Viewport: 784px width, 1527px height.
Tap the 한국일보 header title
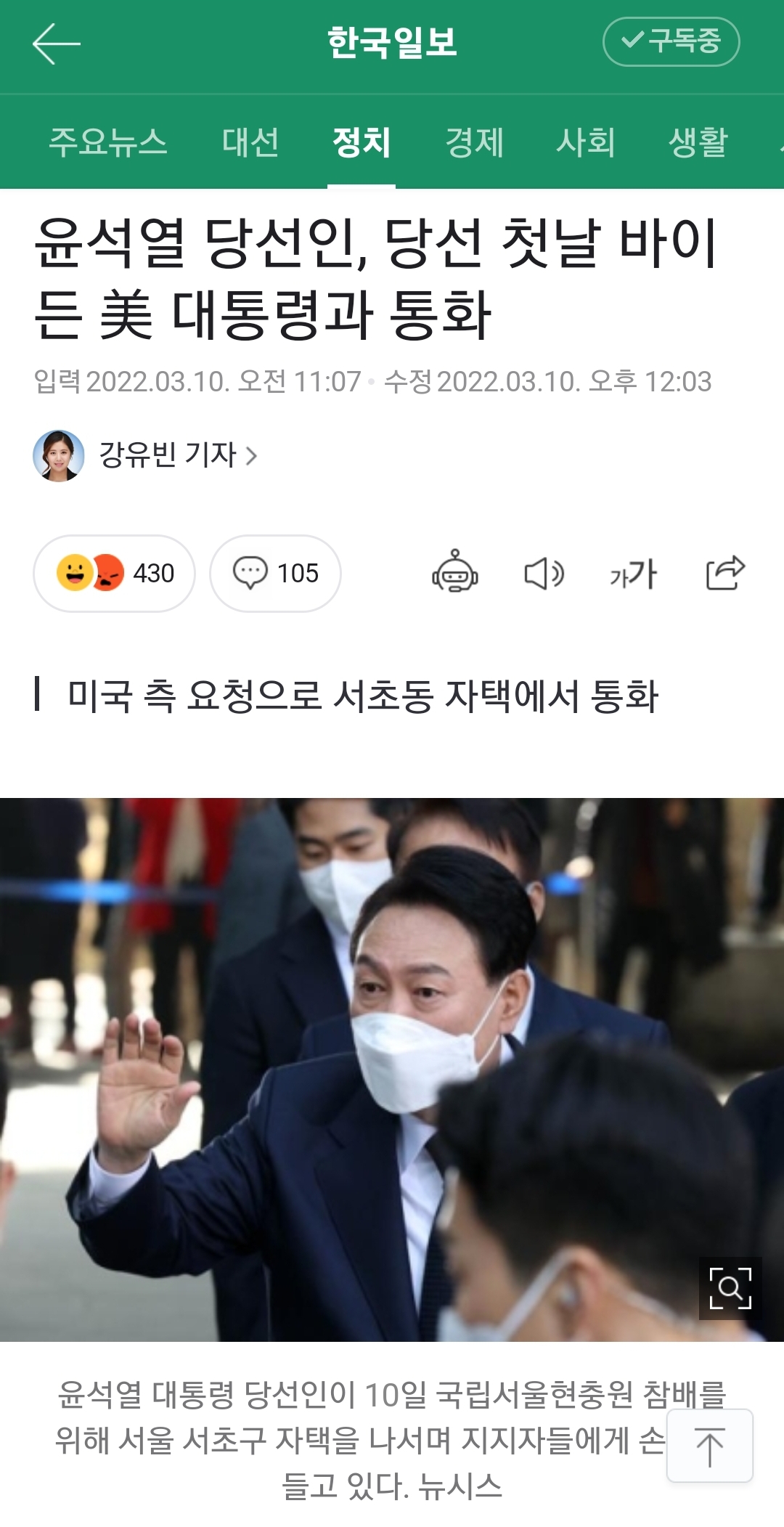coord(392,42)
